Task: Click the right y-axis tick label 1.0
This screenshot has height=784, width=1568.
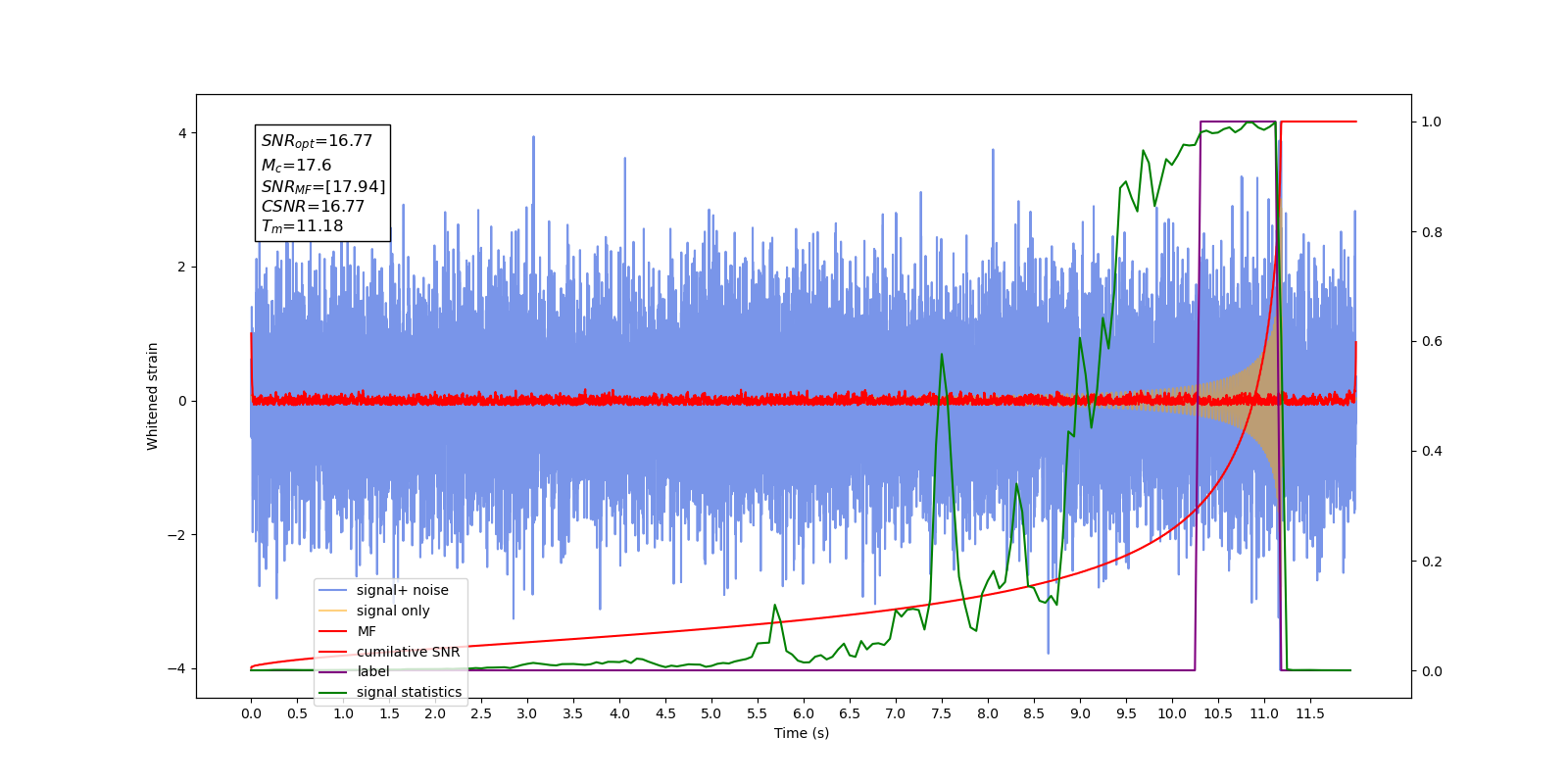Action: [x=1432, y=122]
